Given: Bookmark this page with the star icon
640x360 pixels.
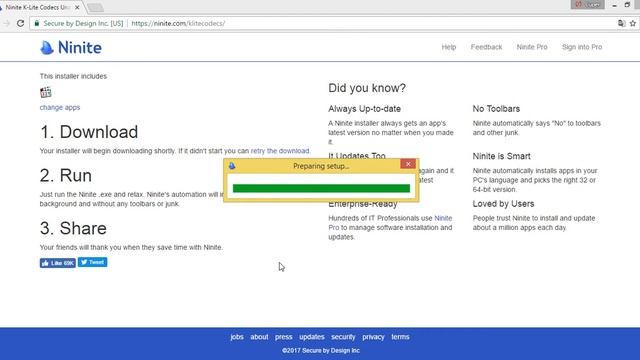Looking at the screenshot, I should (633, 23).
